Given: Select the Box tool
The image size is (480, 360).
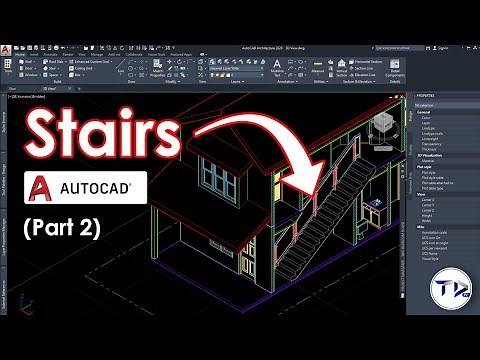Looking at the screenshot, I should coord(75,75).
